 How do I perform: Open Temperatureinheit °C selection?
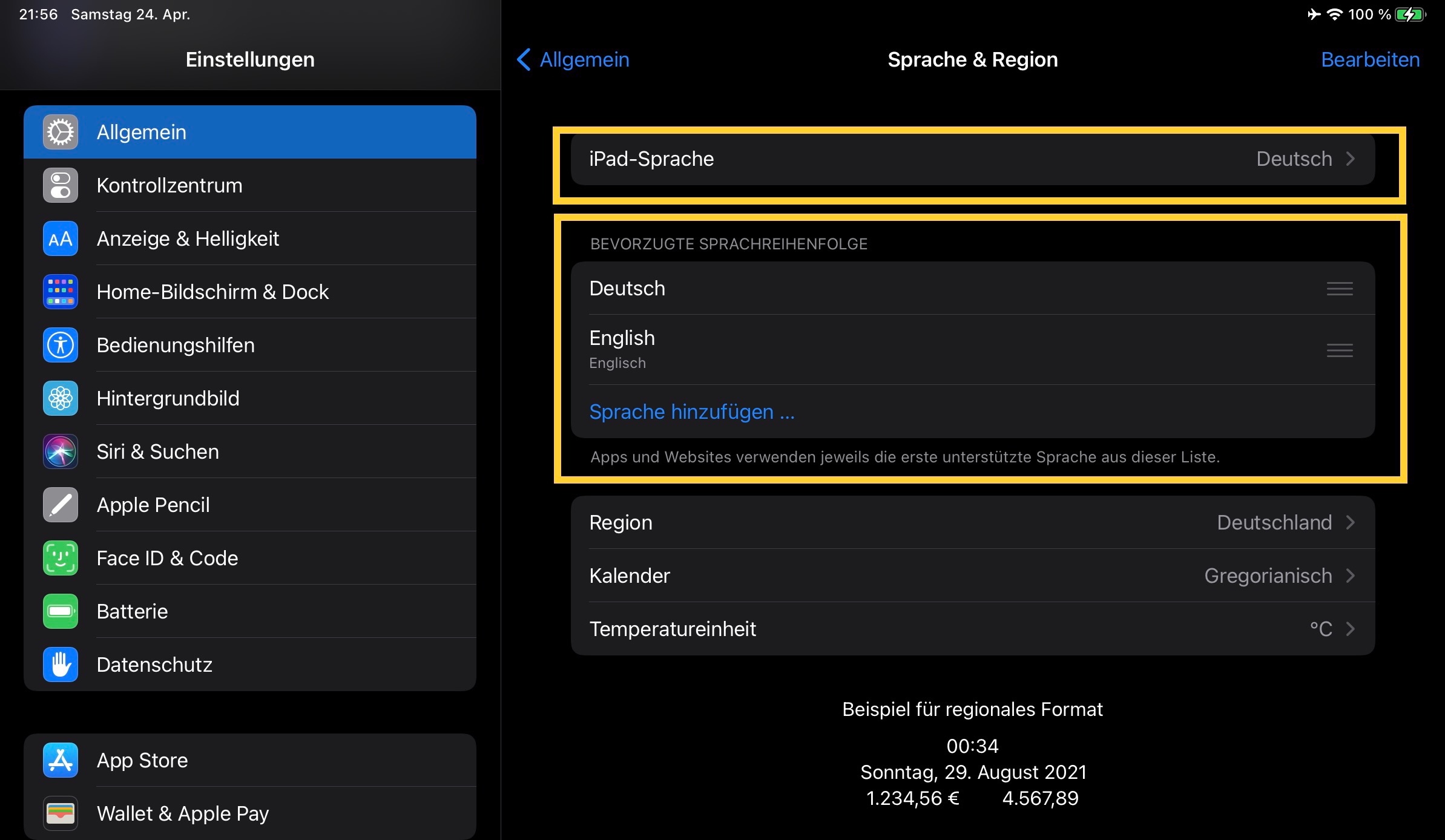click(972, 629)
